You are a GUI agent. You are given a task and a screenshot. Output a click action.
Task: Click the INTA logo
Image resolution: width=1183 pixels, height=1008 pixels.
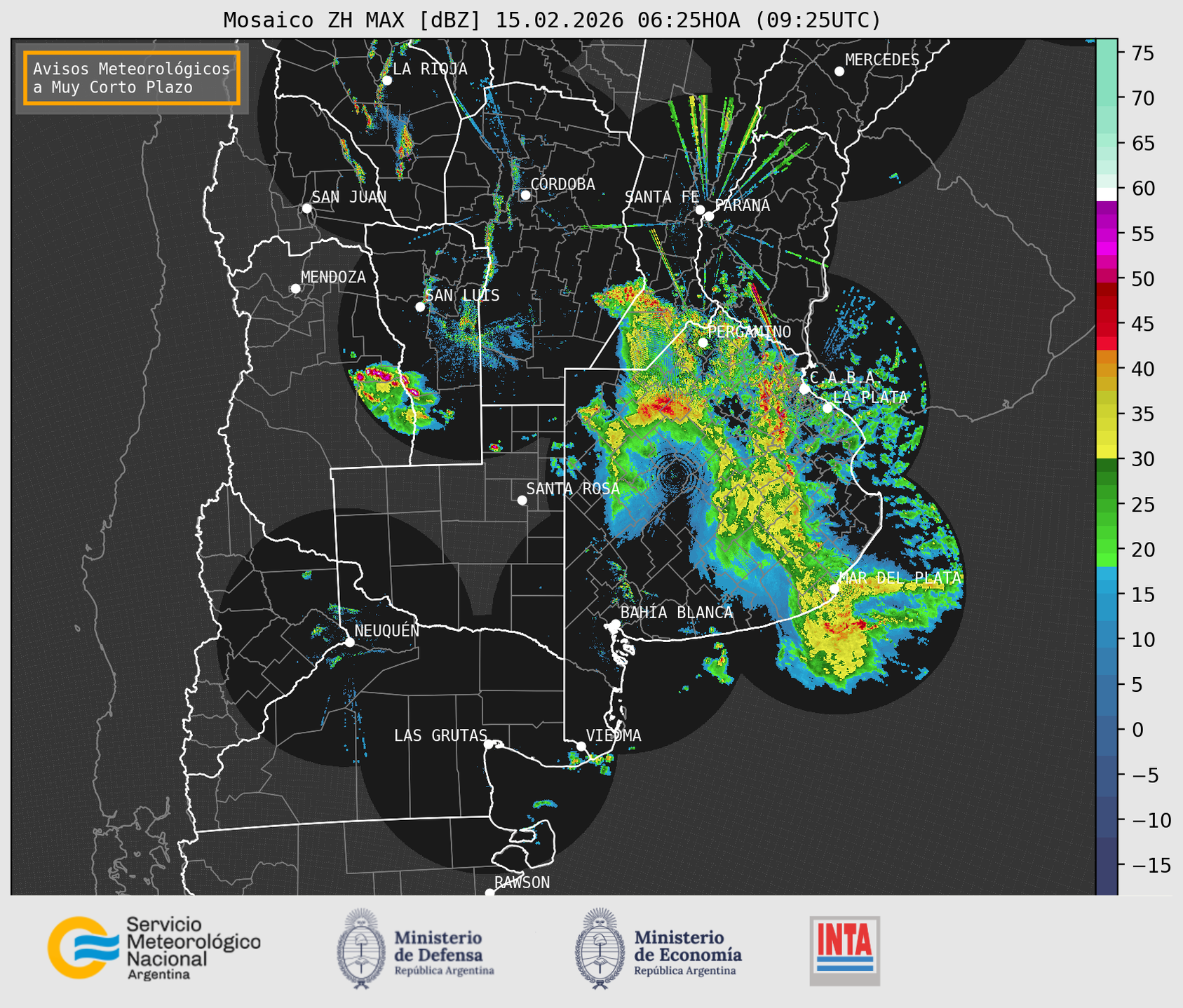coord(844,951)
